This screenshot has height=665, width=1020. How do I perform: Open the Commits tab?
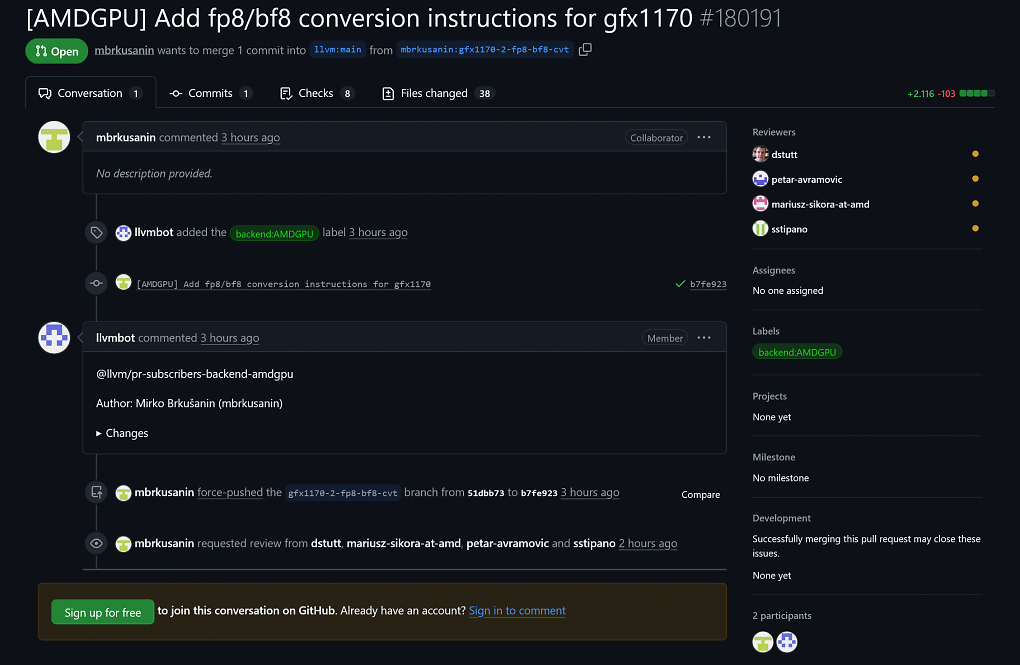click(211, 93)
